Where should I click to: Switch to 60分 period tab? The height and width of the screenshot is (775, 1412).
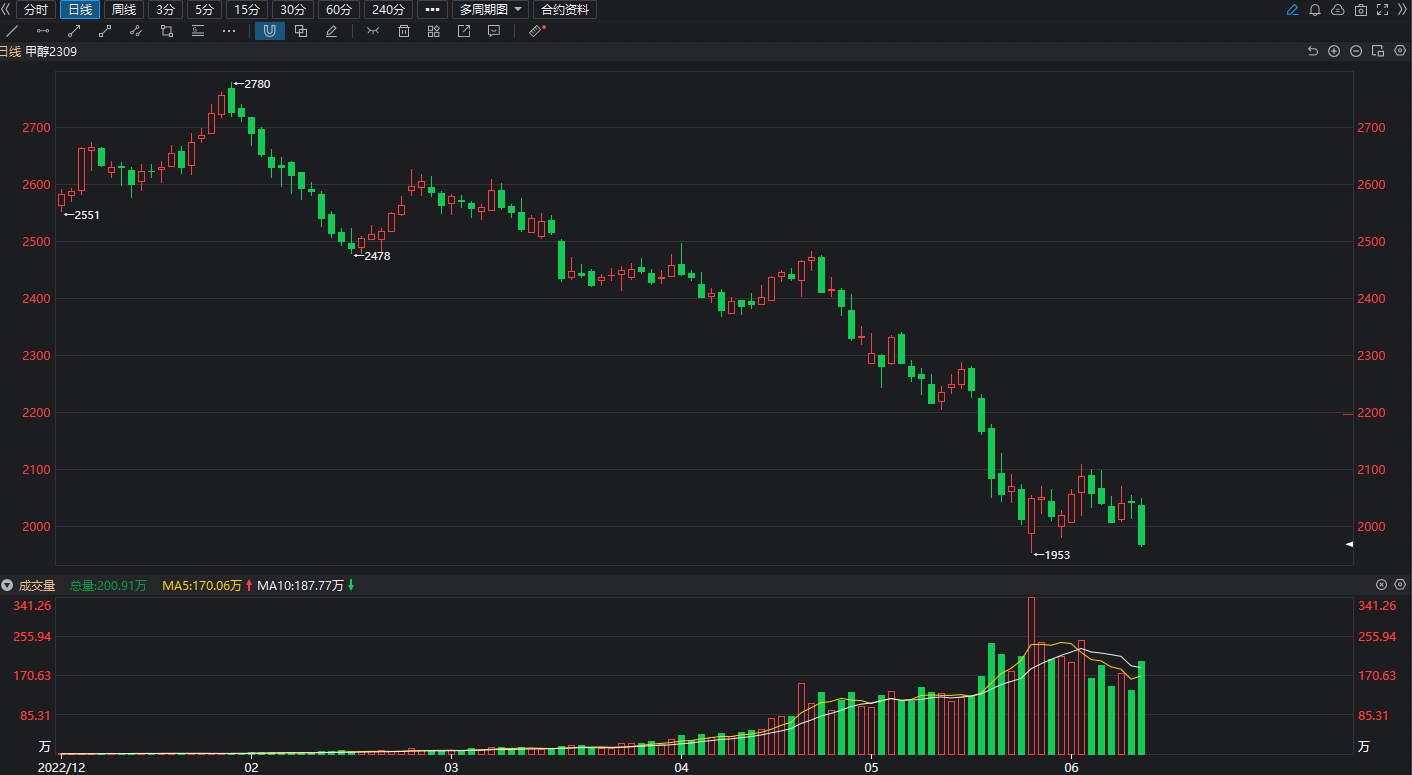pyautogui.click(x=340, y=10)
